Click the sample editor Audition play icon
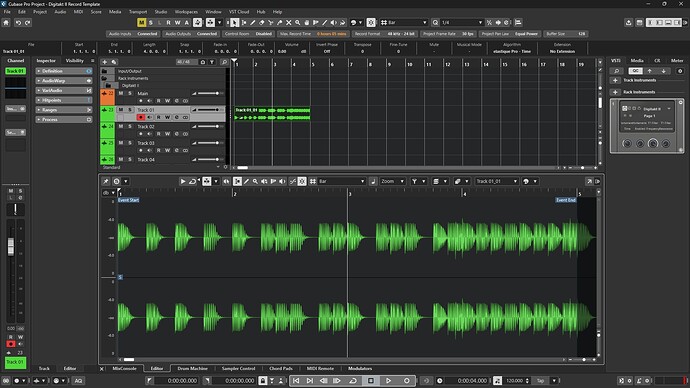 (183, 181)
